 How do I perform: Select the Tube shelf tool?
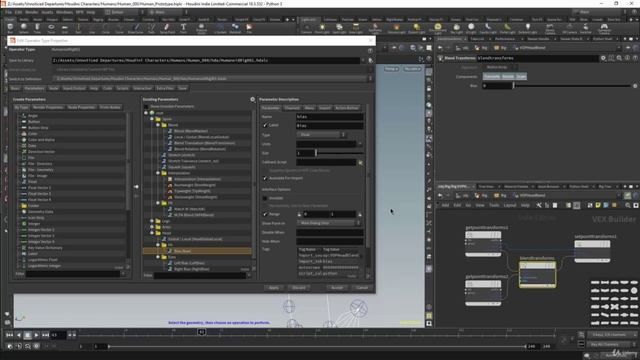point(37,28)
